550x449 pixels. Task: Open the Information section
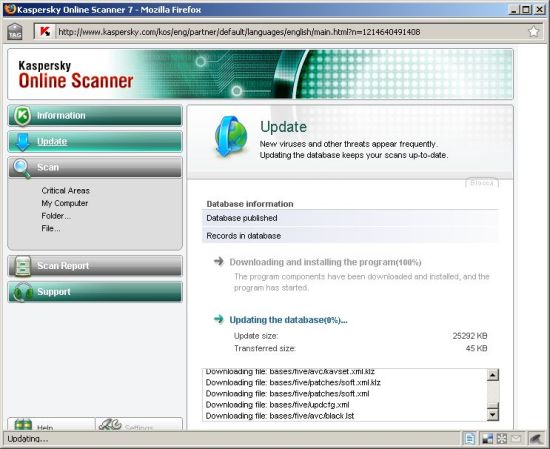pyautogui.click(x=95, y=115)
